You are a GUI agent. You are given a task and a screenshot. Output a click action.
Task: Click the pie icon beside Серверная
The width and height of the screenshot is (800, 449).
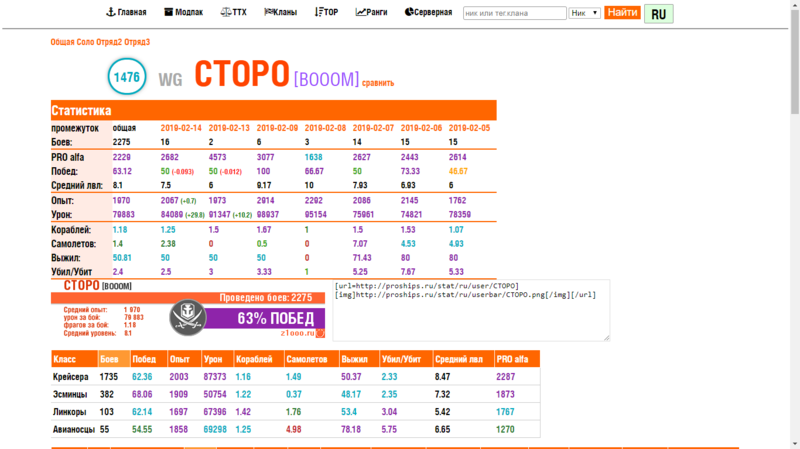409,13
